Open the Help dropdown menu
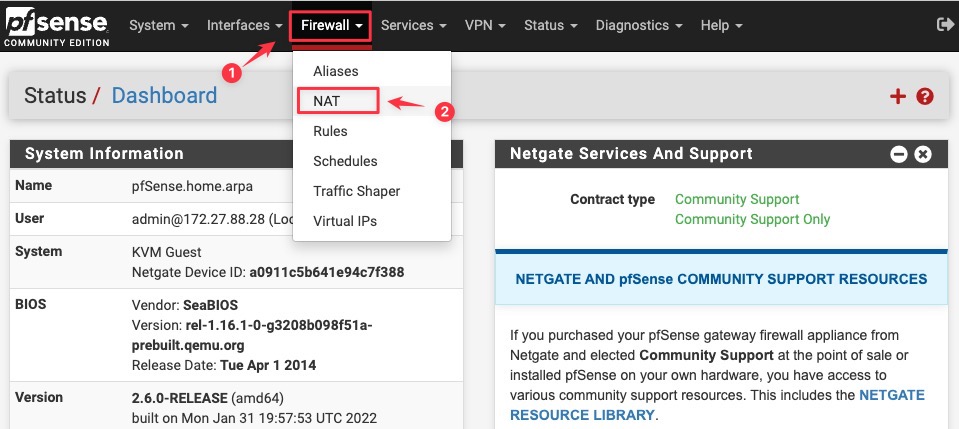 (x=721, y=25)
